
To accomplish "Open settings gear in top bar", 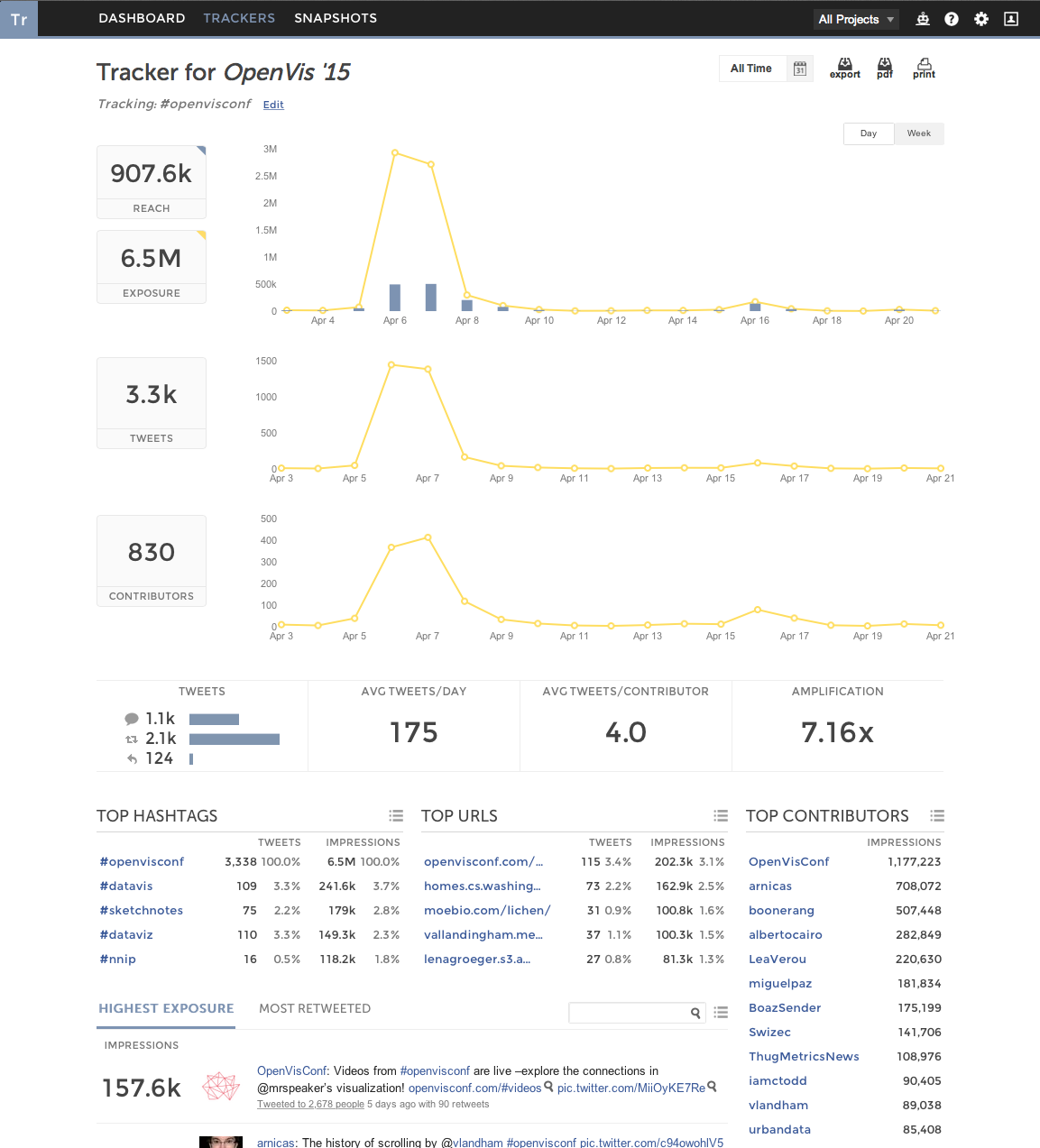I will pyautogui.click(x=981, y=19).
